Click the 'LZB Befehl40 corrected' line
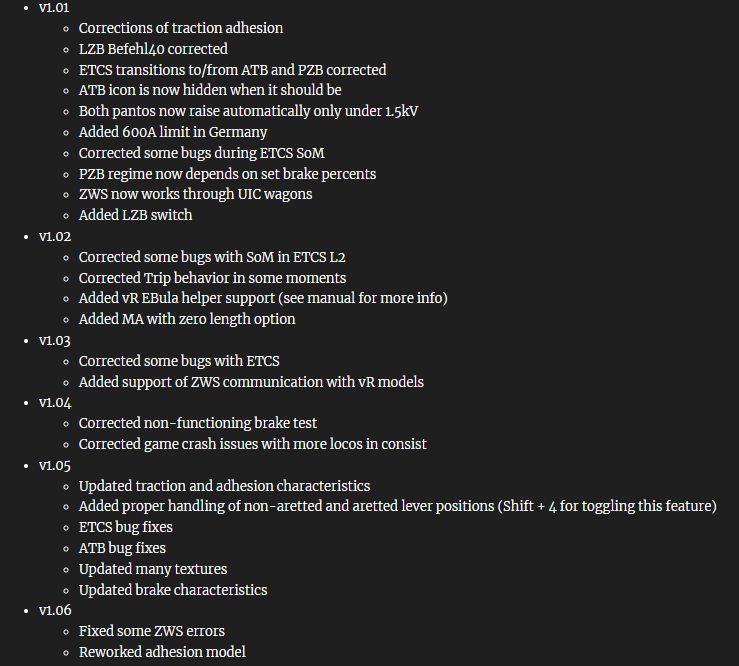This screenshot has height=666, width=739. click(x=153, y=49)
